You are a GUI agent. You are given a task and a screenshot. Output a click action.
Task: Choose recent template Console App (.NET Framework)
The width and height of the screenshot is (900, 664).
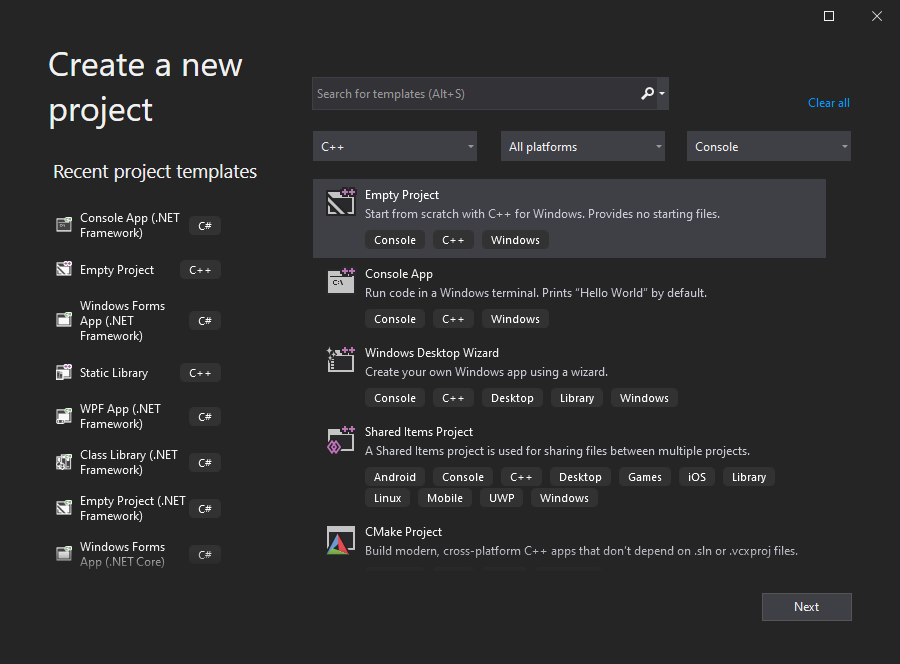130,226
